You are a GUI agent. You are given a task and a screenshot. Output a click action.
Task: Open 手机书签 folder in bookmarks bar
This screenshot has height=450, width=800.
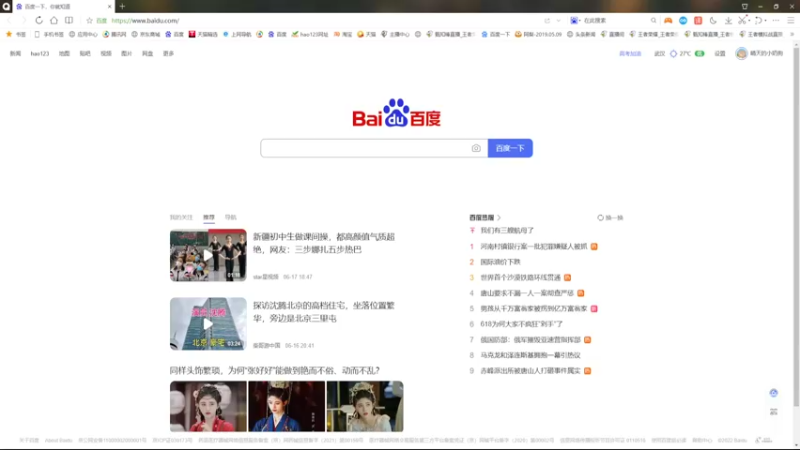coord(49,34)
